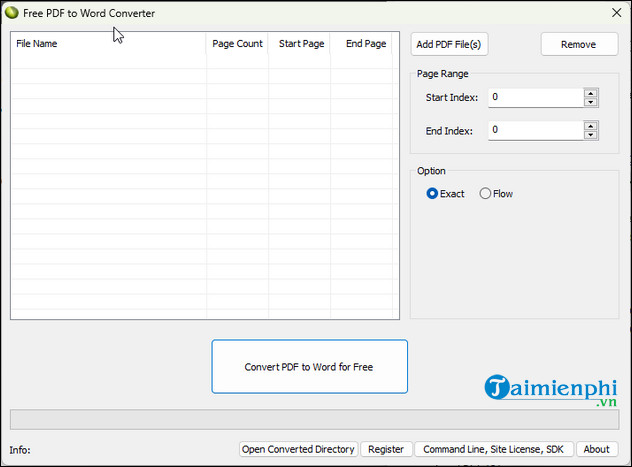Decrease the Start Index value
The width and height of the screenshot is (632, 467).
(x=591, y=102)
